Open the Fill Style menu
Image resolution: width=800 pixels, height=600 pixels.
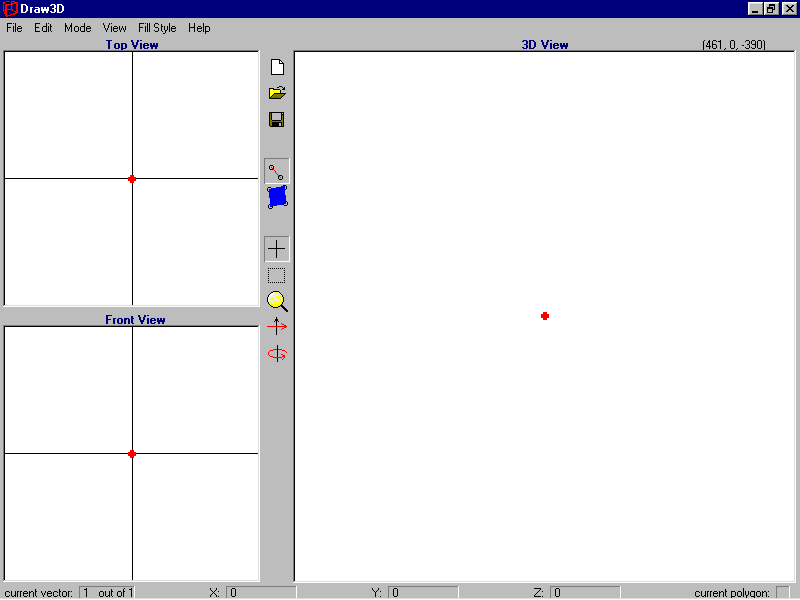(157, 28)
